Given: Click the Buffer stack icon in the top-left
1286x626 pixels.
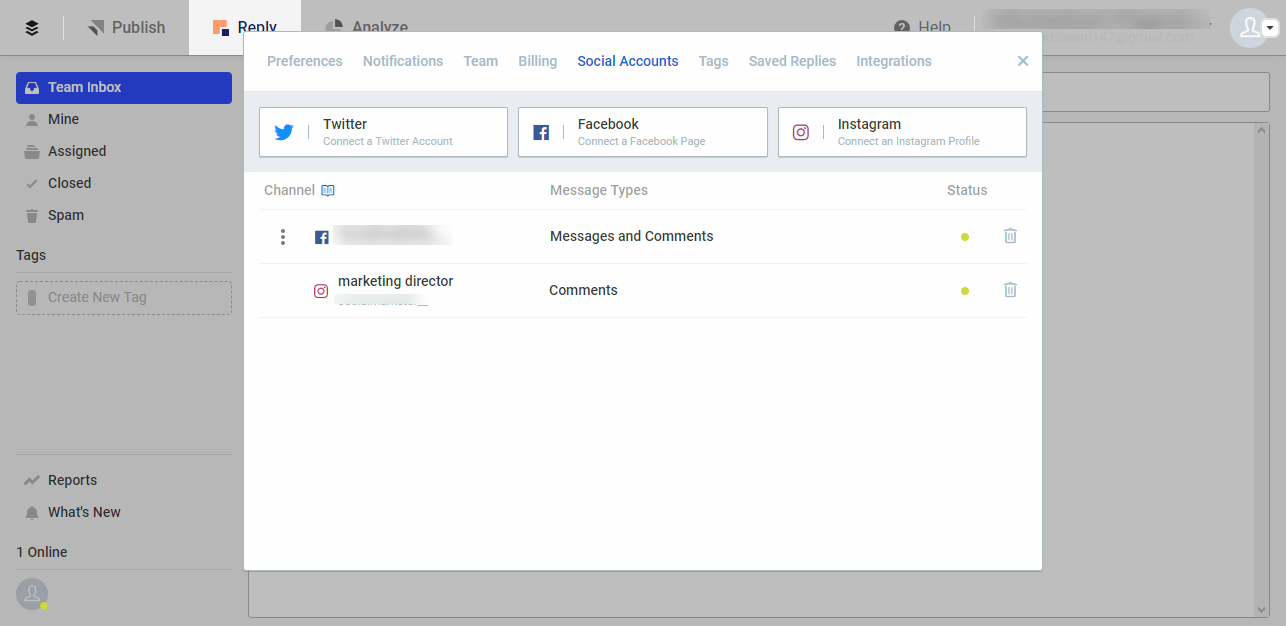Looking at the screenshot, I should [x=31, y=27].
